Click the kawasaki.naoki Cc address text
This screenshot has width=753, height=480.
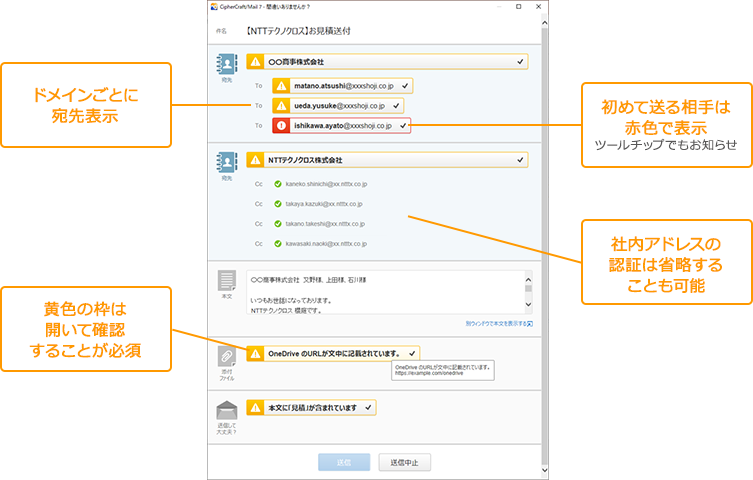point(326,244)
